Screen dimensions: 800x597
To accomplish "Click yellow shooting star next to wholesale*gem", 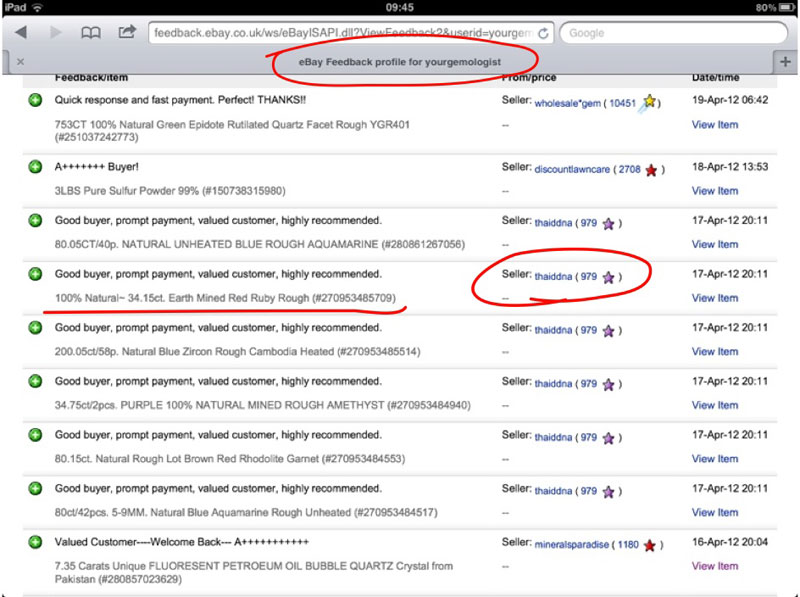I will 647,103.
